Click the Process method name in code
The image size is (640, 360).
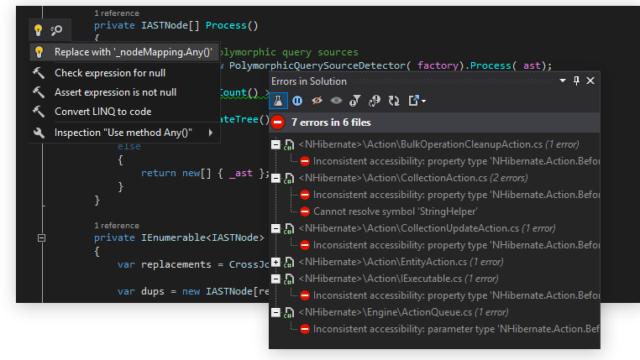click(226, 25)
